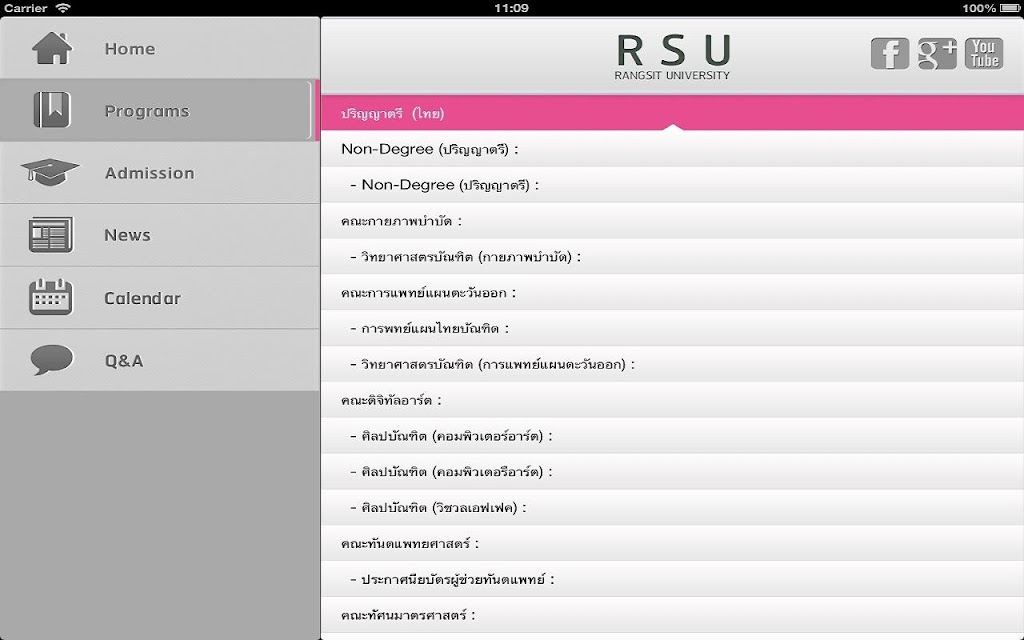The image size is (1024, 640).
Task: Tap the Q&A speech bubble icon
Action: (52, 359)
